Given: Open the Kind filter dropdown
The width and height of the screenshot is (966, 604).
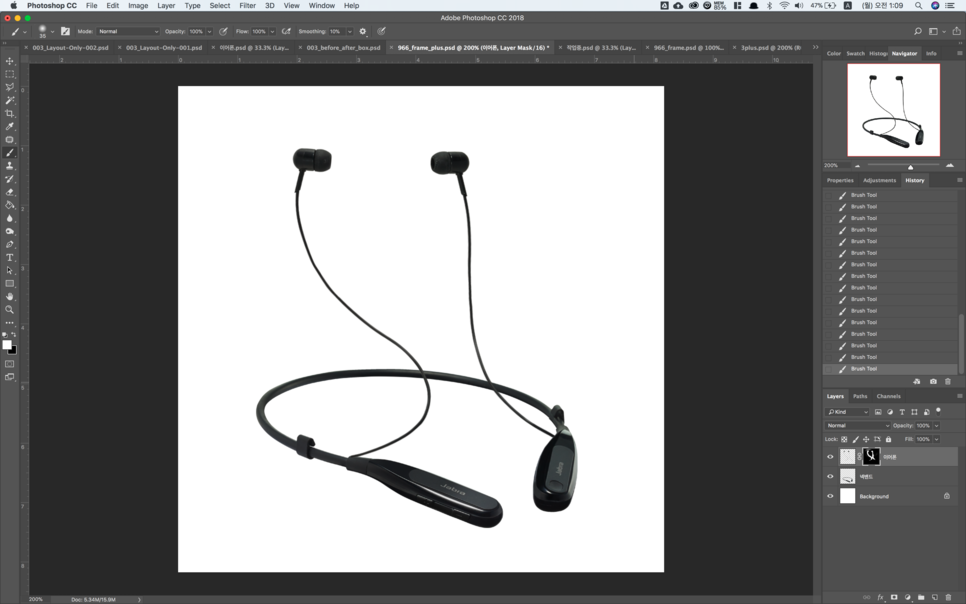Looking at the screenshot, I should [847, 411].
